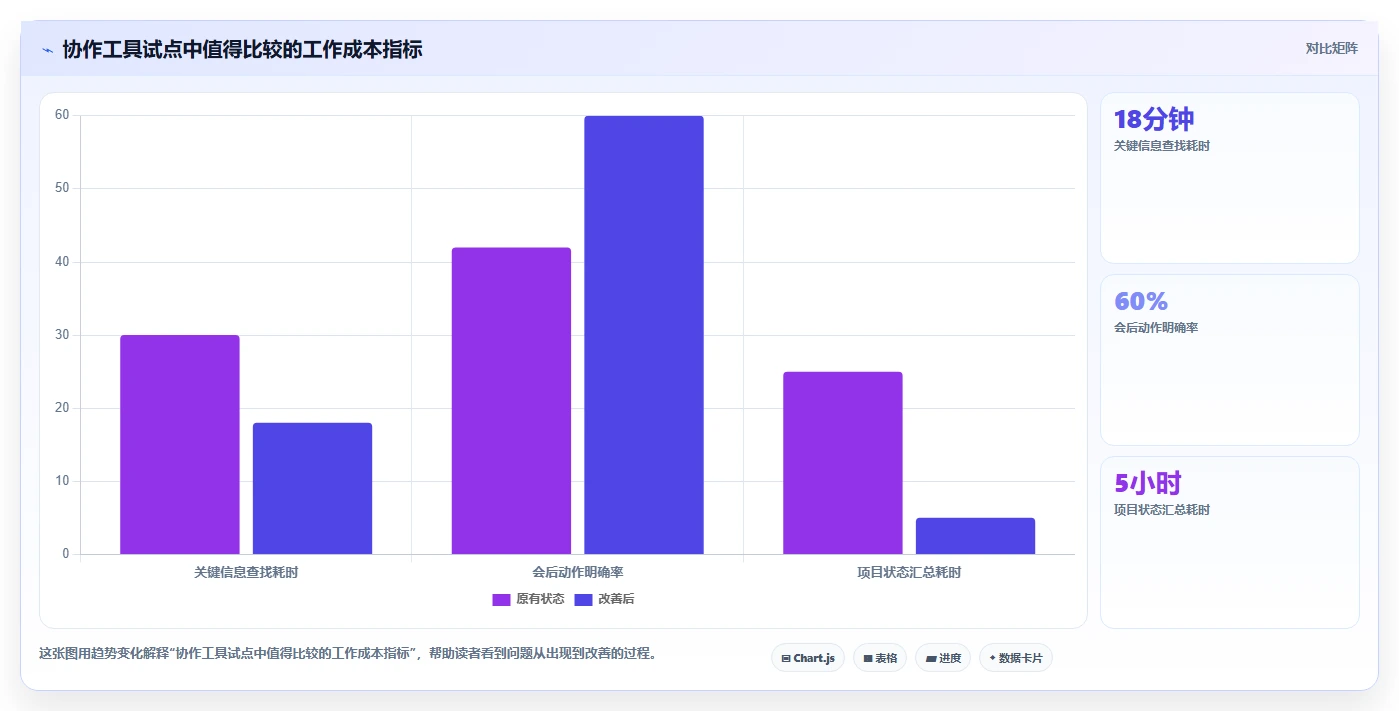The image size is (1399, 711).
Task: Click the blue 项目状态汇总耗时 bar at 5
Action: coord(975,536)
